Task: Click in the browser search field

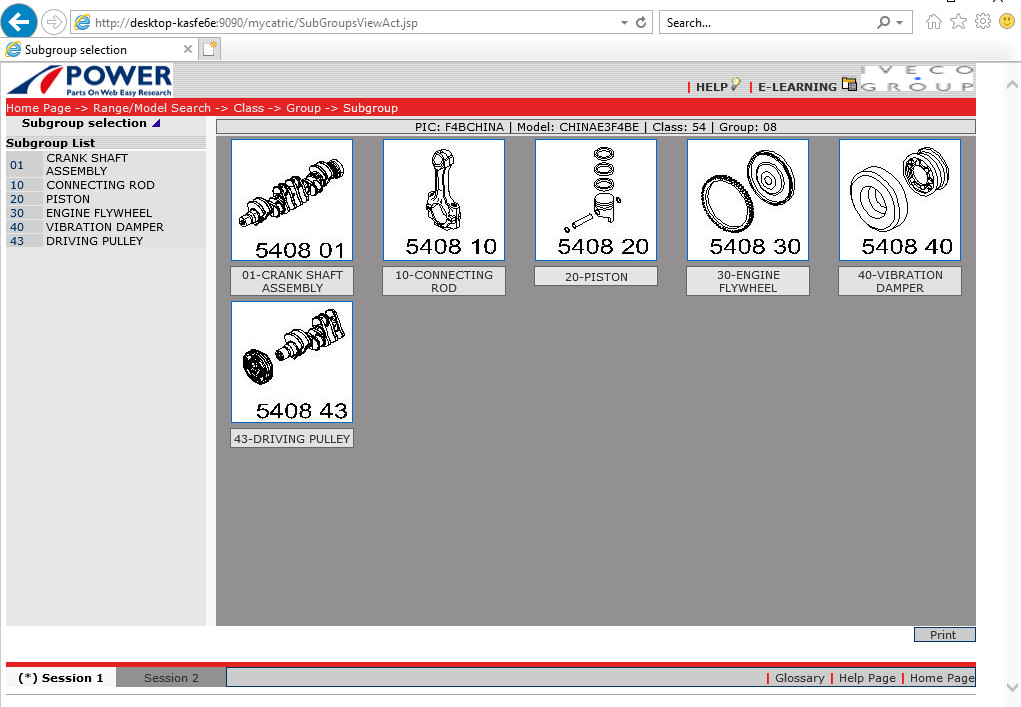Action: click(x=765, y=22)
